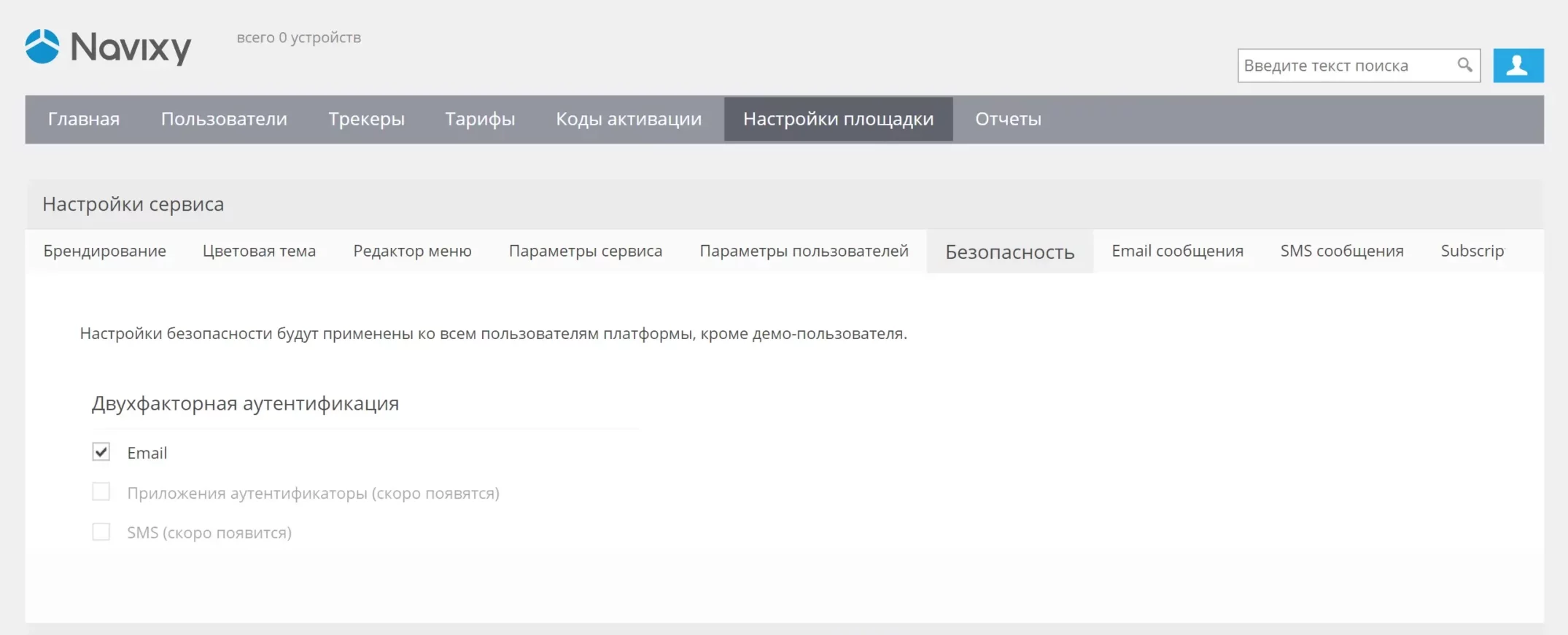The width and height of the screenshot is (1568, 635).
Task: Open the Трекеры menu item
Action: (x=366, y=119)
